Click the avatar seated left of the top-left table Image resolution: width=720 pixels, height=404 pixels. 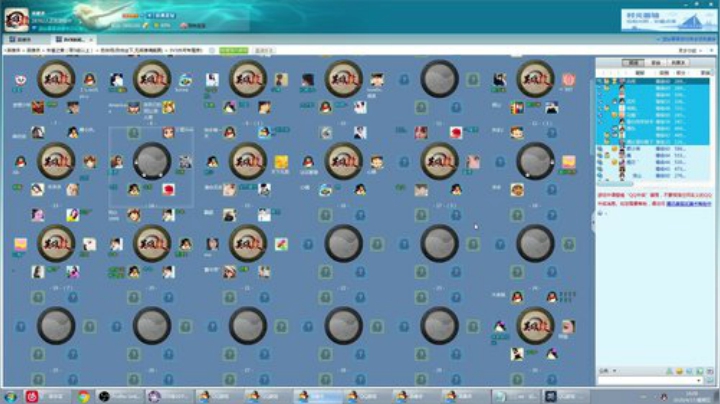21,80
